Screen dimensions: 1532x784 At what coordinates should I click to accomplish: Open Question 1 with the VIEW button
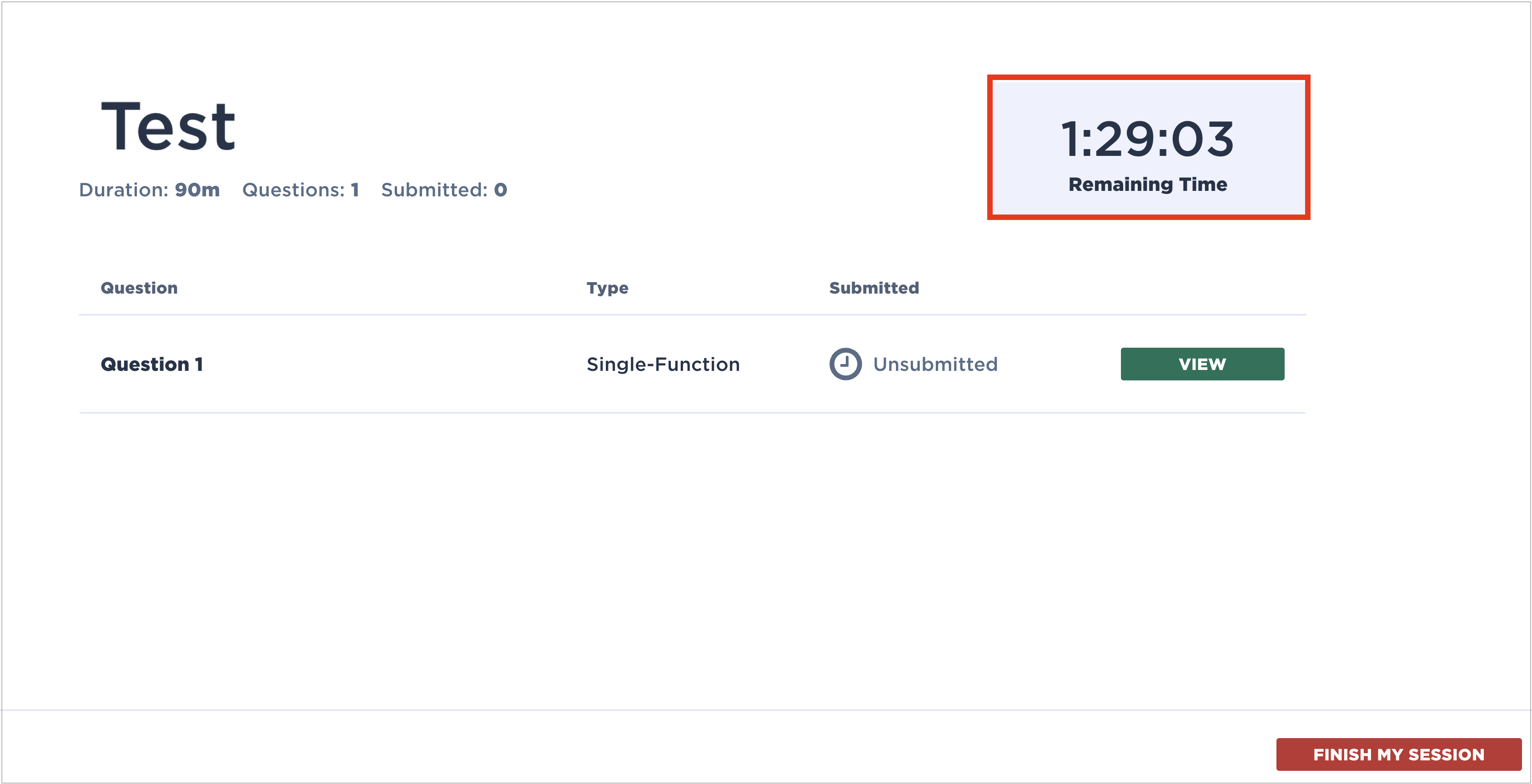pyautogui.click(x=1202, y=364)
